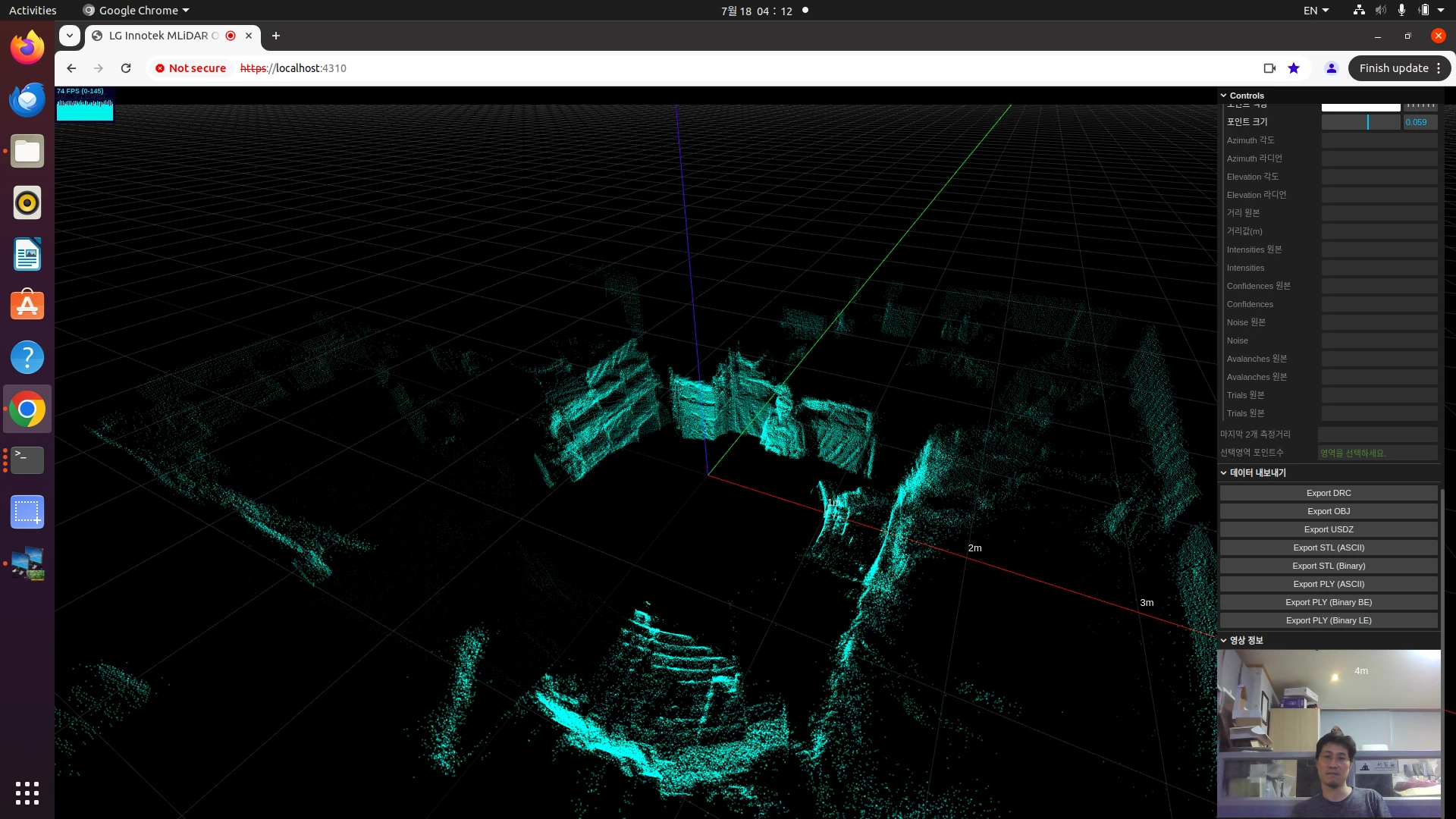Screen dimensions: 1456x819
Task: Go back in Chrome history
Action: click(71, 68)
